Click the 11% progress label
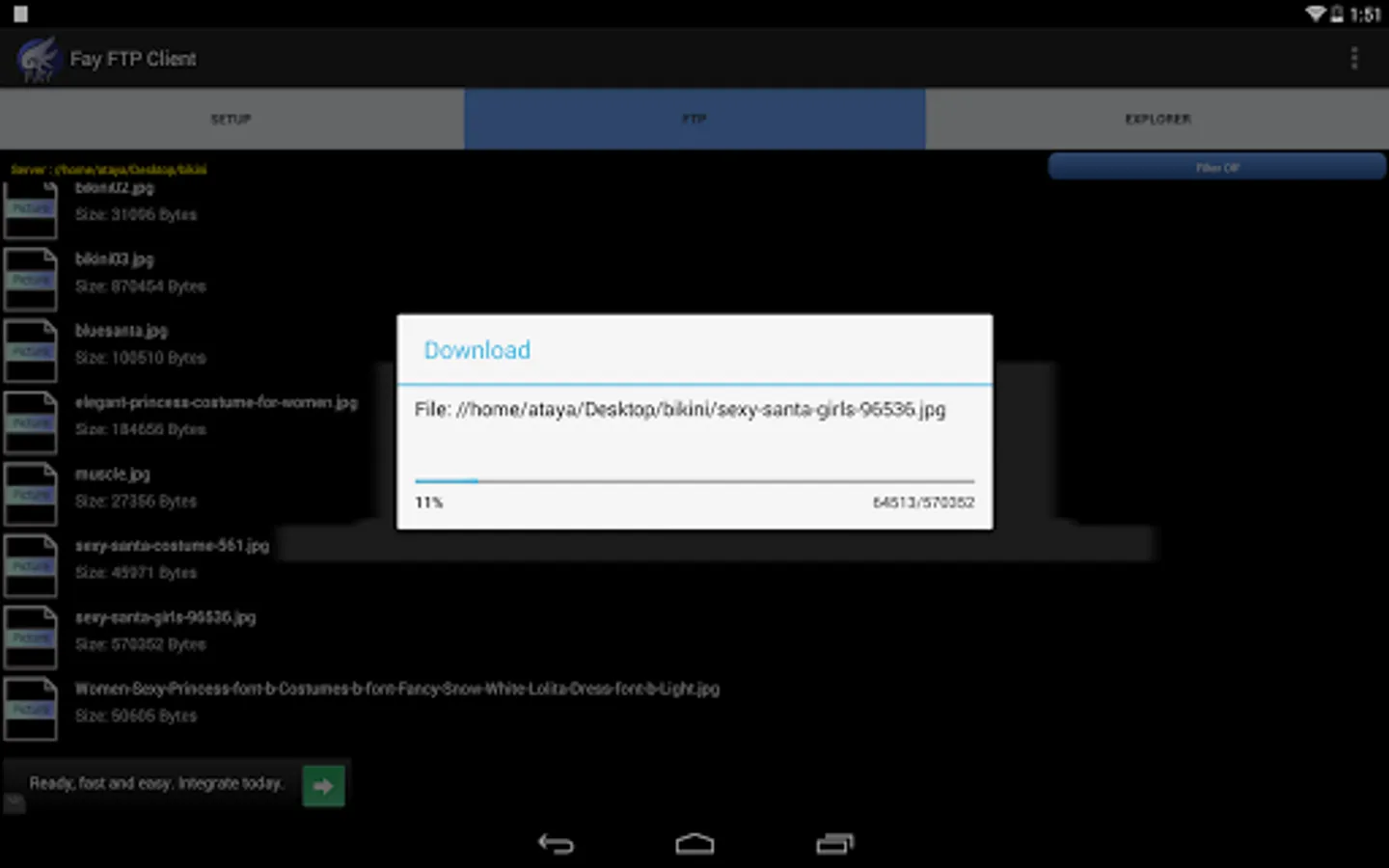Image resolution: width=1389 pixels, height=868 pixels. (x=429, y=502)
